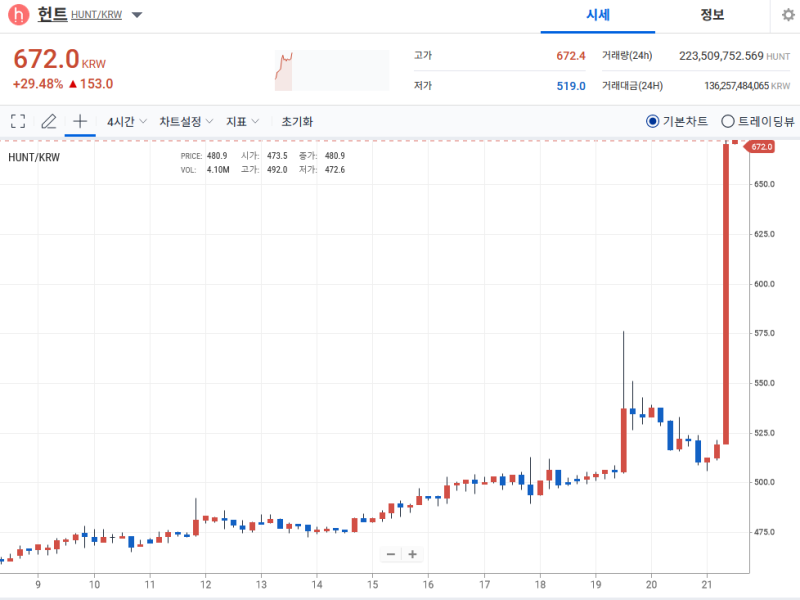Image resolution: width=800 pixels, height=600 pixels.
Task: Click the 600.0 price axis label
Action: tap(764, 284)
